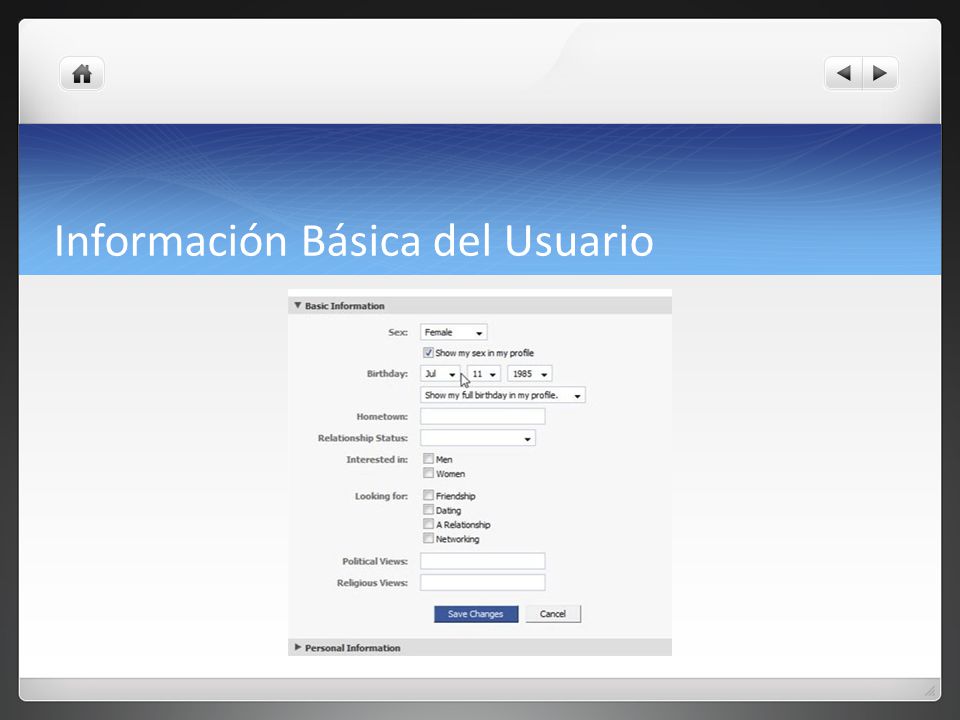This screenshot has width=960, height=720.
Task: Go to previous slide arrow
Action: [x=844, y=73]
